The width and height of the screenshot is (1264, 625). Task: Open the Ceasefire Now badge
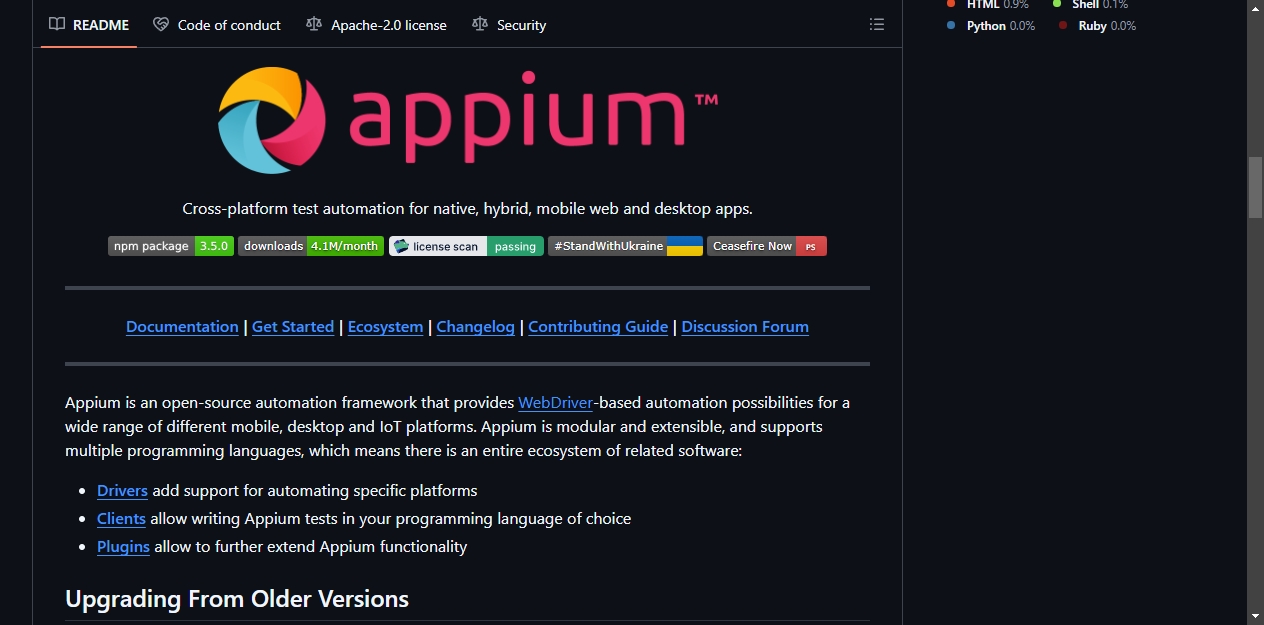pos(767,246)
